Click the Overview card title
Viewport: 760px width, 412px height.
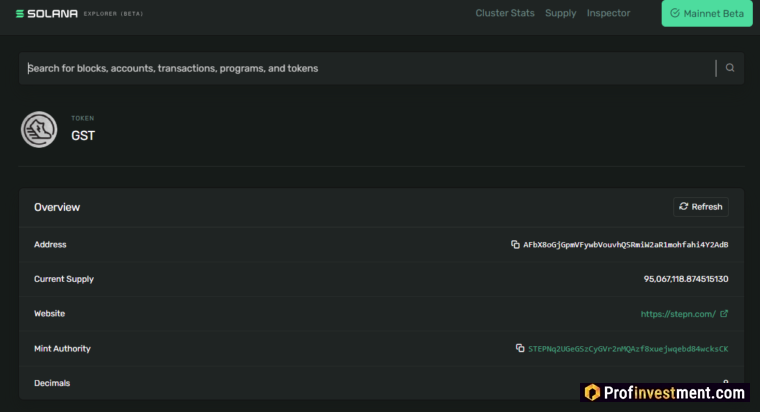click(x=57, y=207)
